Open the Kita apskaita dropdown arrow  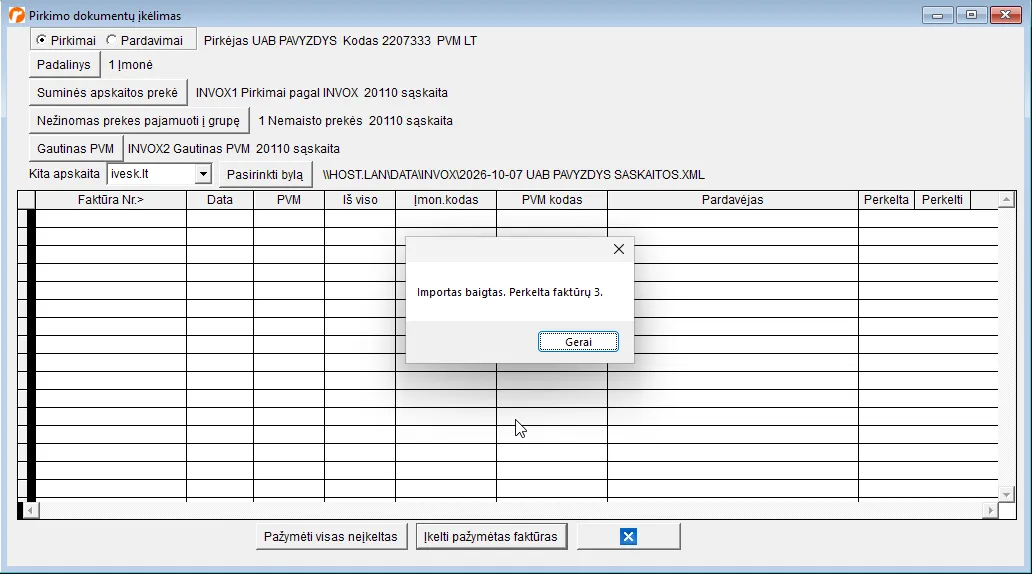(203, 174)
